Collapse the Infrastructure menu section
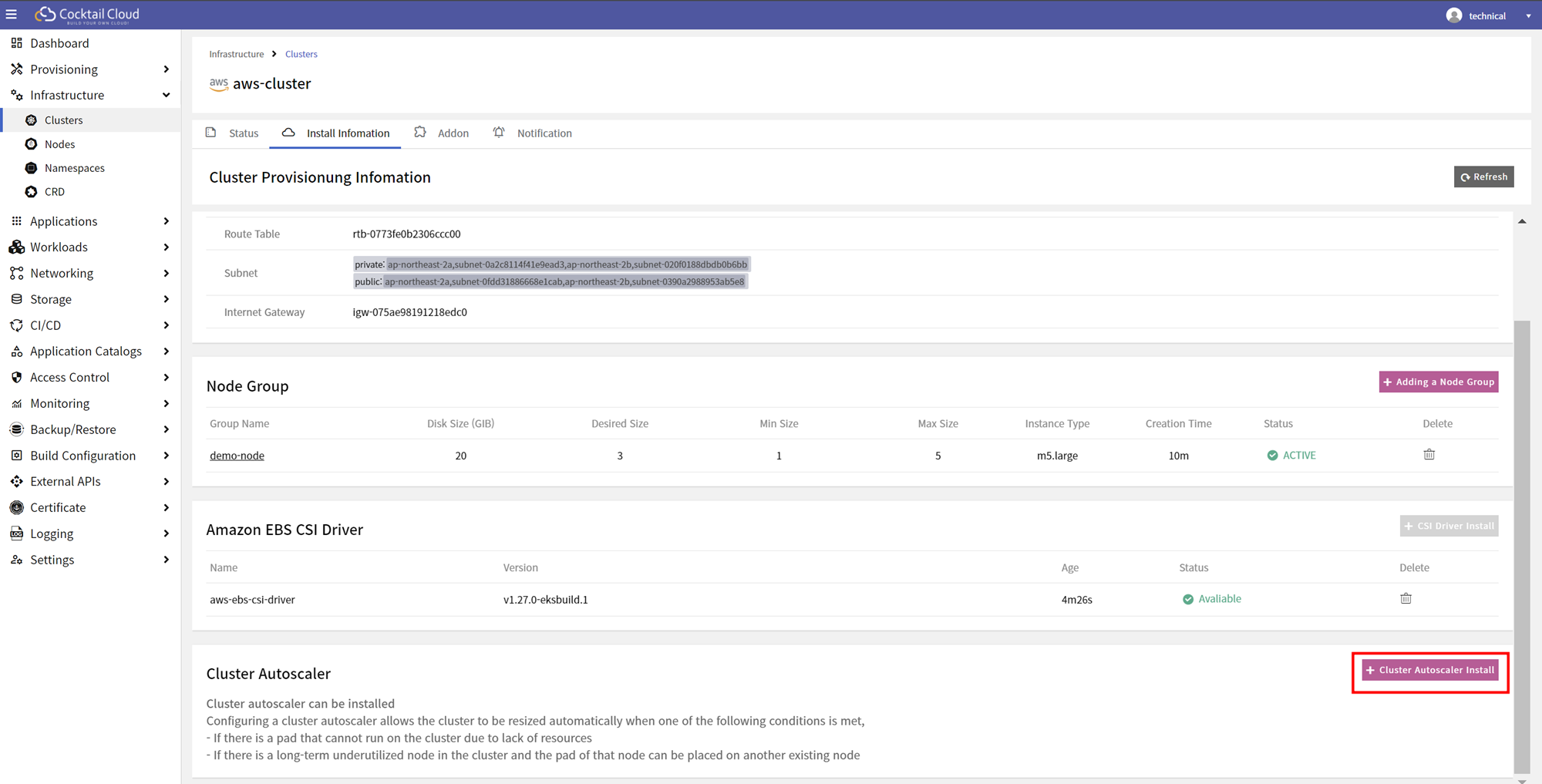 point(166,95)
